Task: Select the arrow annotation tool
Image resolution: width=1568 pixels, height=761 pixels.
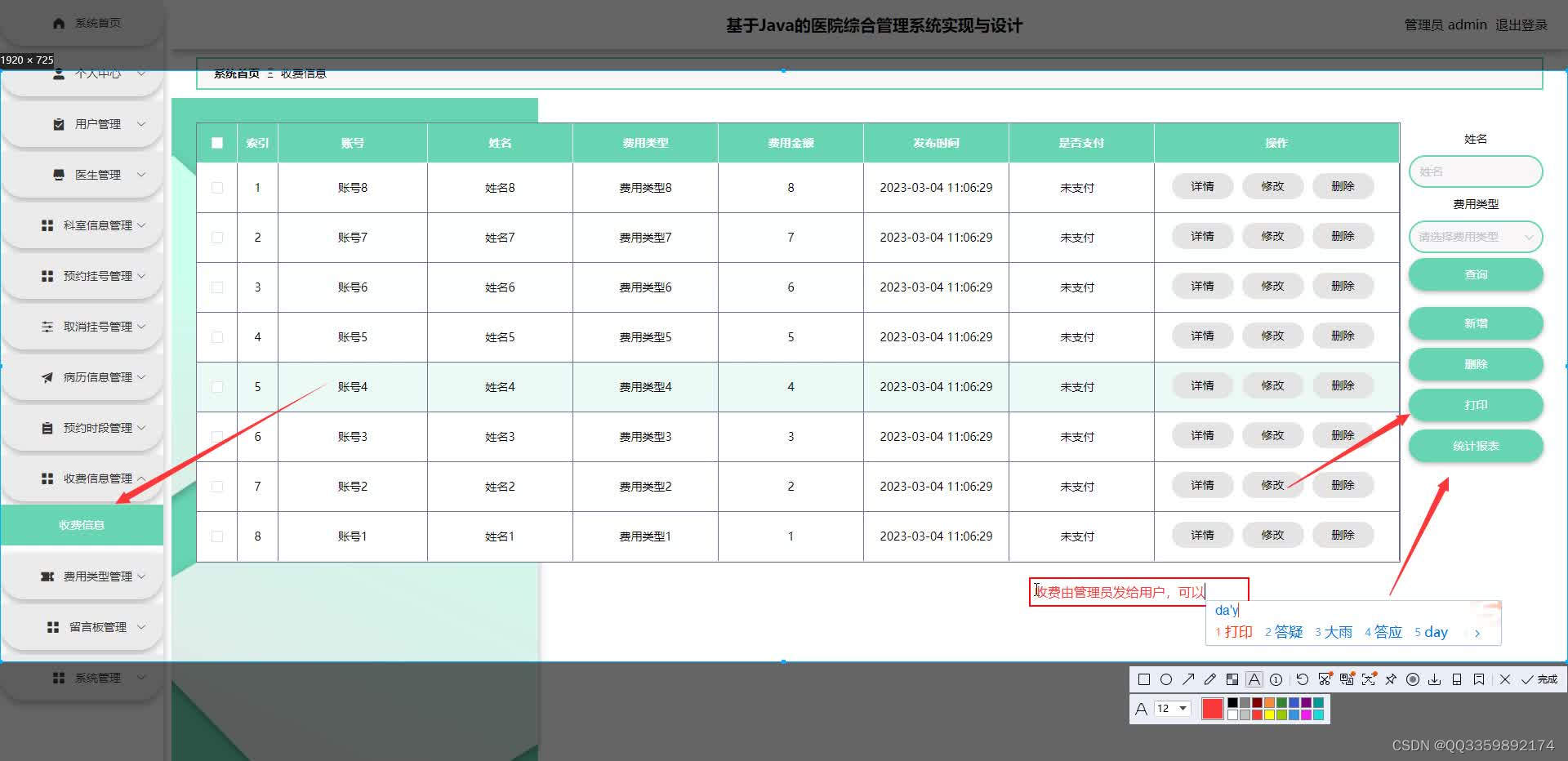Action: [x=1188, y=679]
